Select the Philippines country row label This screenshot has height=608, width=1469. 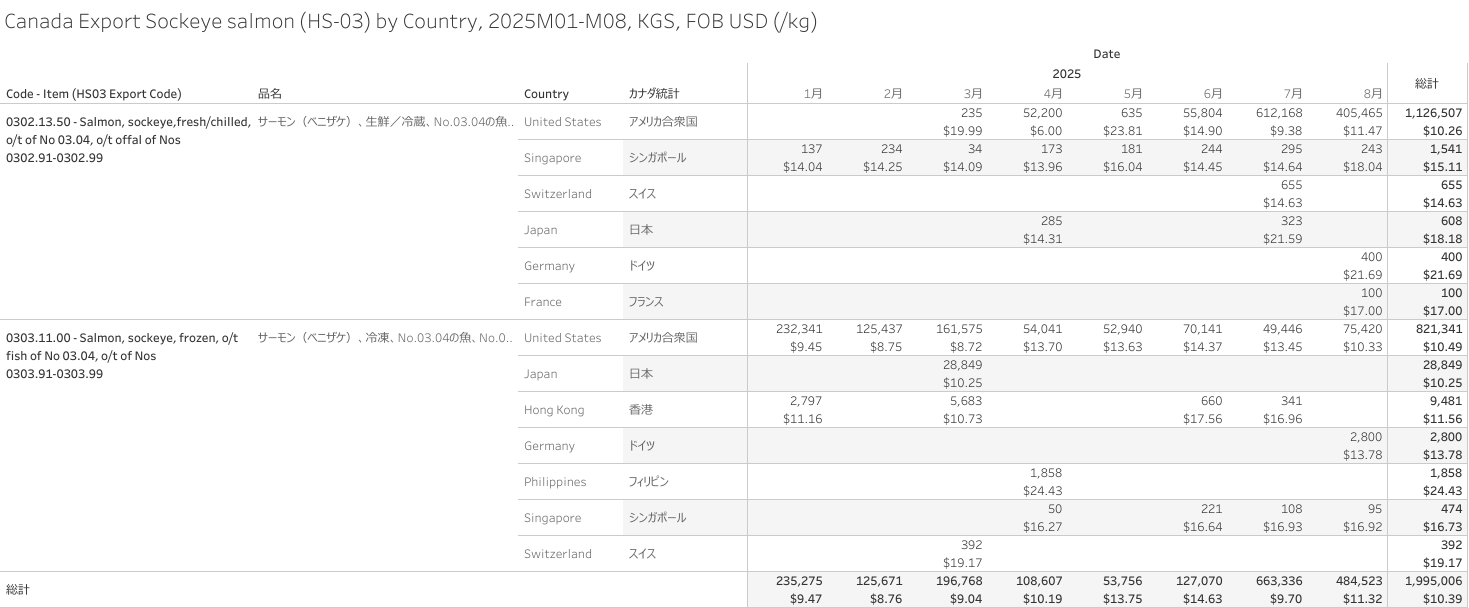click(x=555, y=482)
